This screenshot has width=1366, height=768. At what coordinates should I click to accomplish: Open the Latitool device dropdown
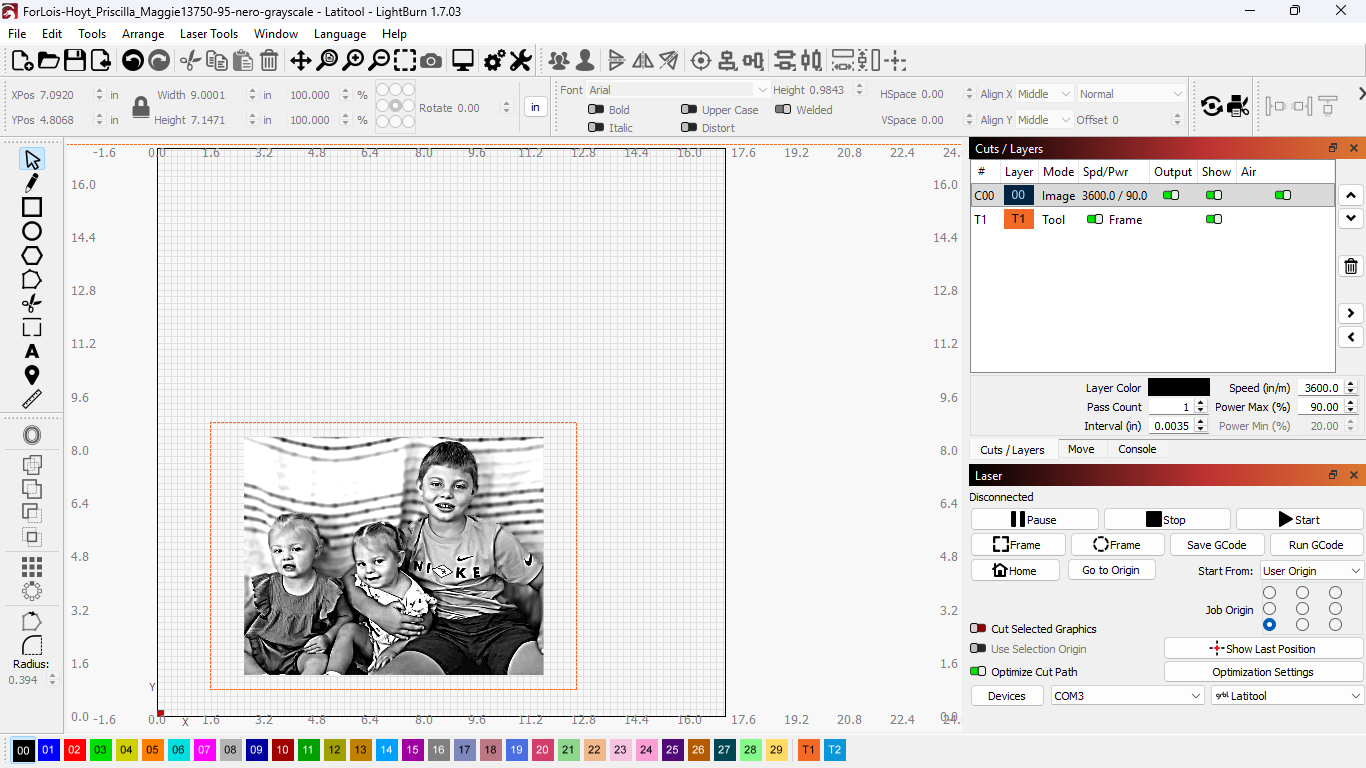(x=1287, y=696)
